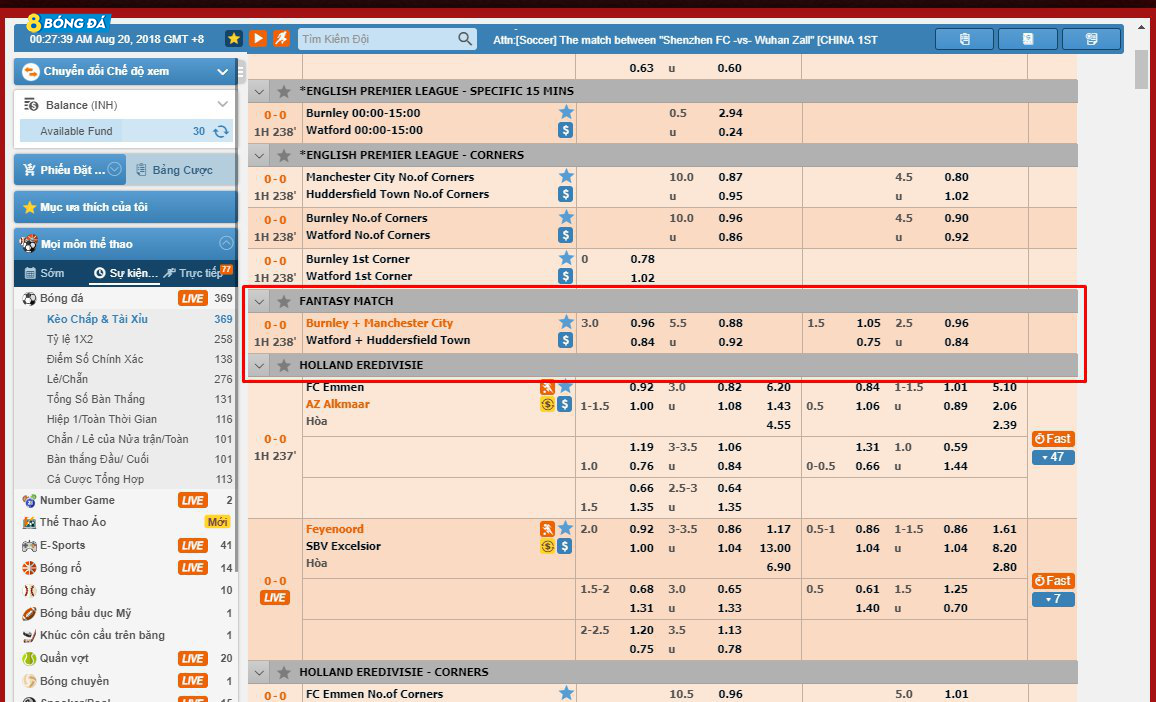Expand the Balance (INH) dropdown
This screenshot has width=1156, height=702.
click(x=223, y=105)
